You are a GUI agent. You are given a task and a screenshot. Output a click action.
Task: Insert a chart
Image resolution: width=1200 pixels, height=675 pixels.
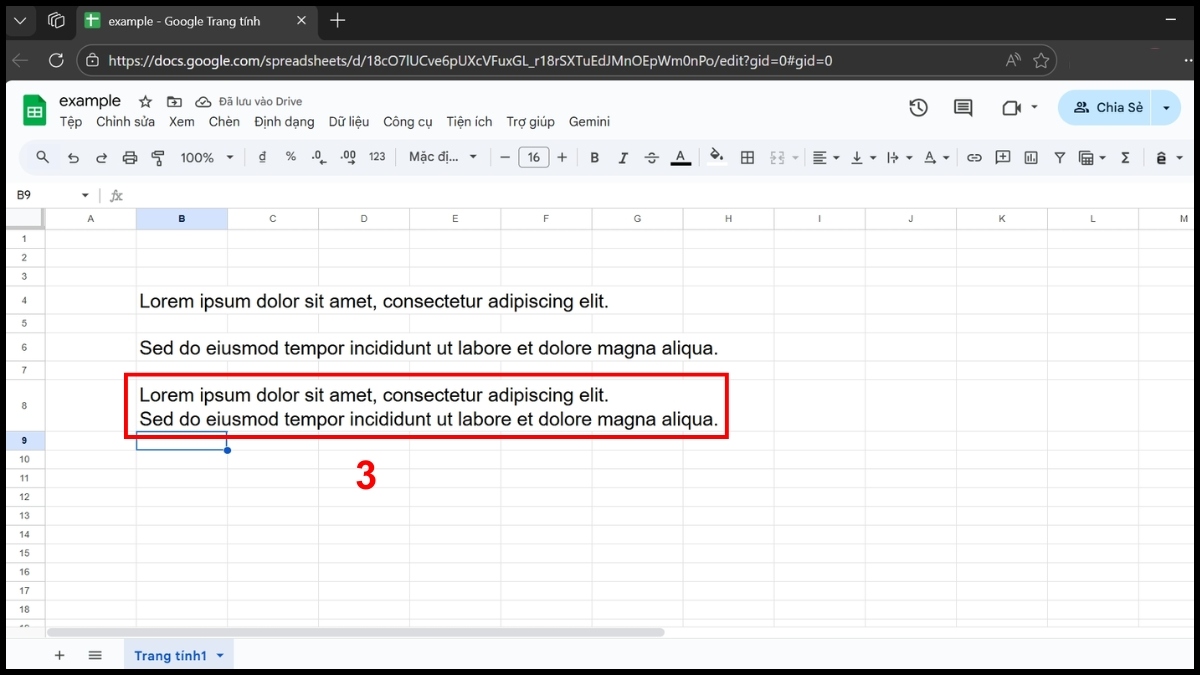1031,158
